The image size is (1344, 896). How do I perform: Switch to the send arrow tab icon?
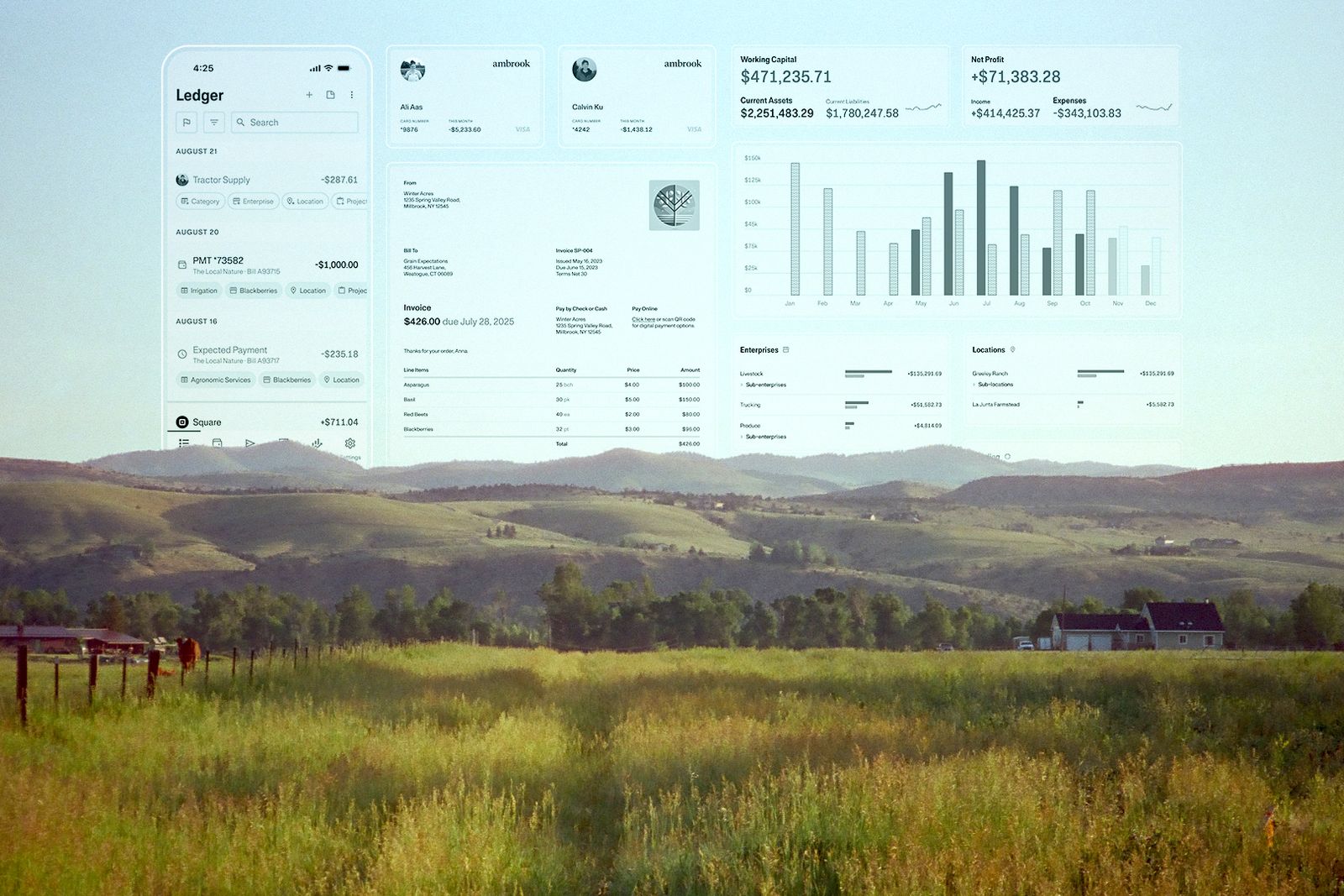(x=249, y=443)
